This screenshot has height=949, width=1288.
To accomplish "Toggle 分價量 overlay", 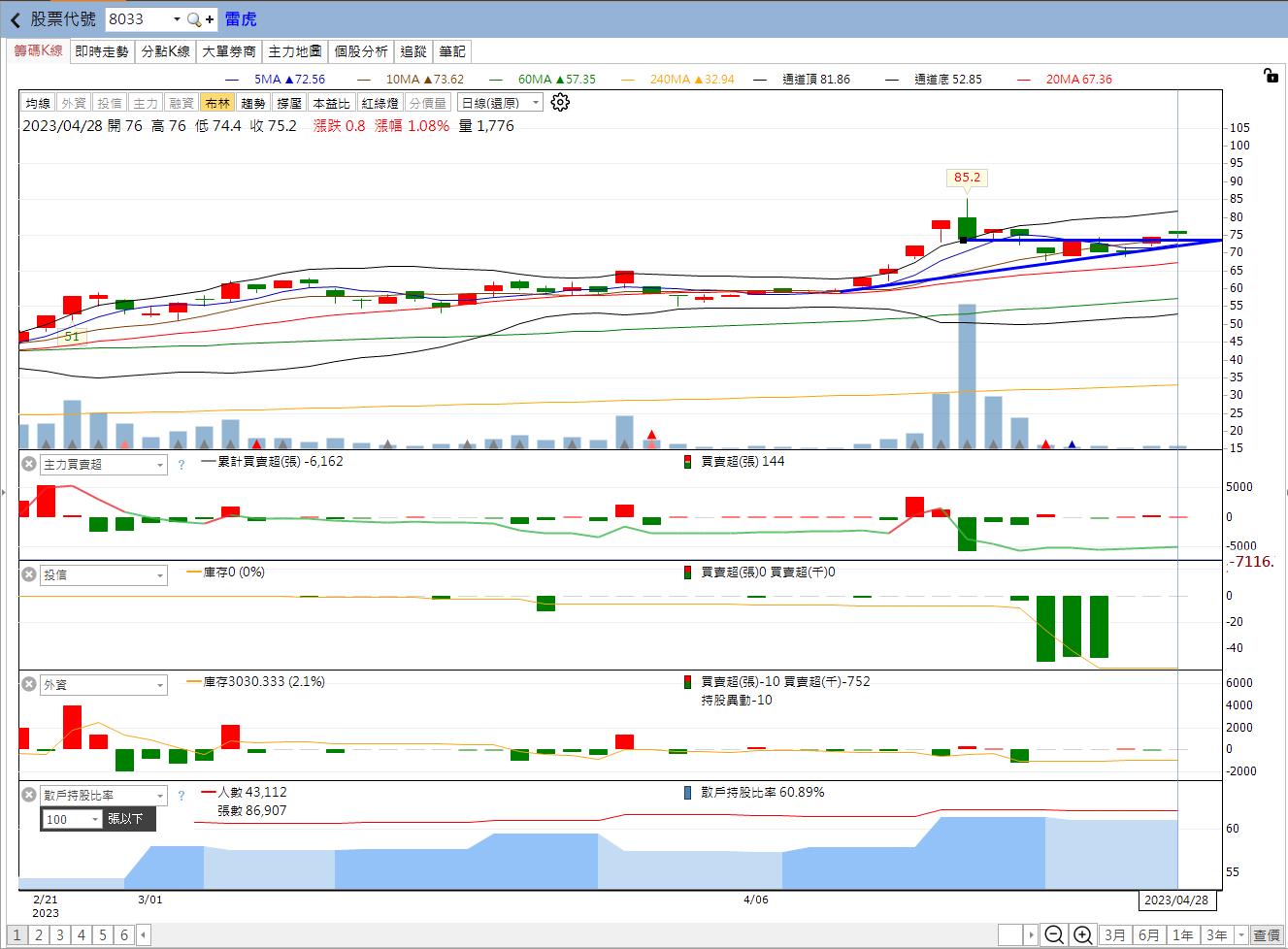I will 428,103.
